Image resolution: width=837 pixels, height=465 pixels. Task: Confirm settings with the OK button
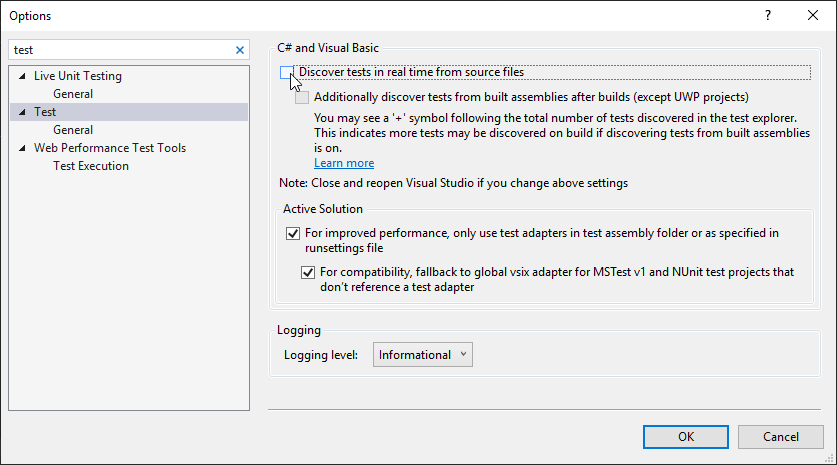(x=685, y=437)
